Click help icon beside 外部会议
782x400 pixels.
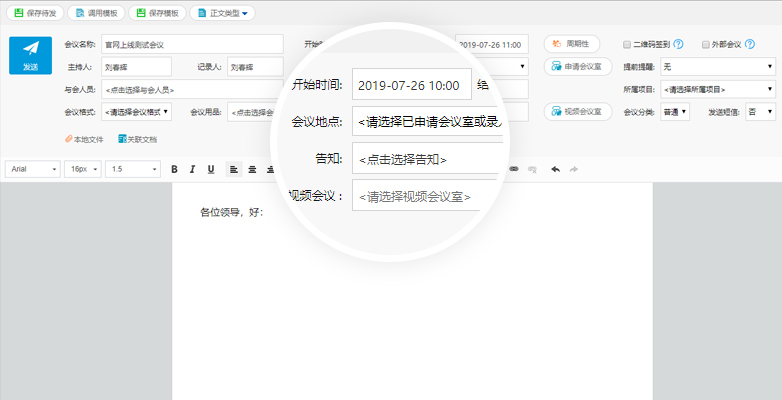(749, 45)
